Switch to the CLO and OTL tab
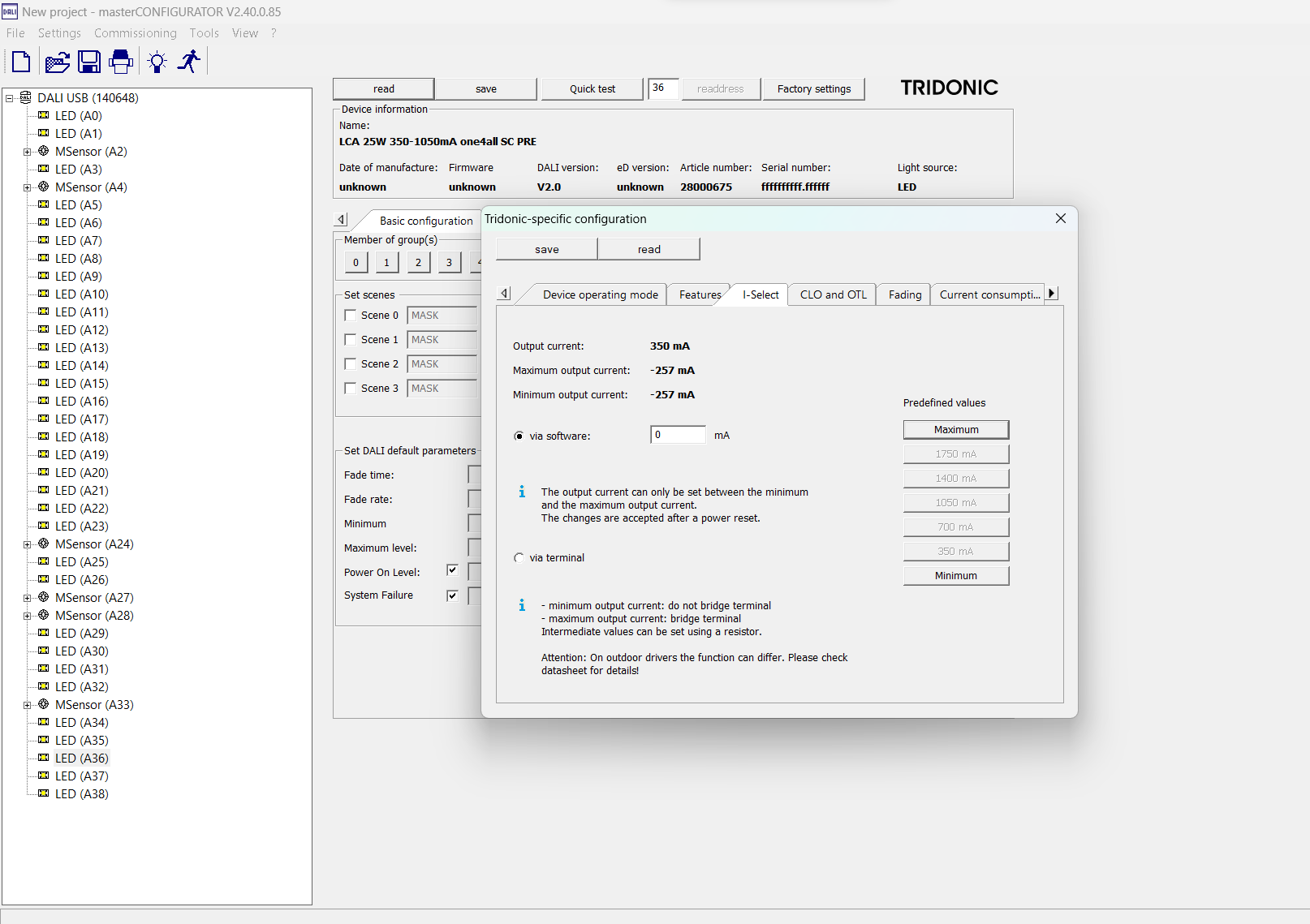Screen dimensions: 1310x924 (833, 294)
